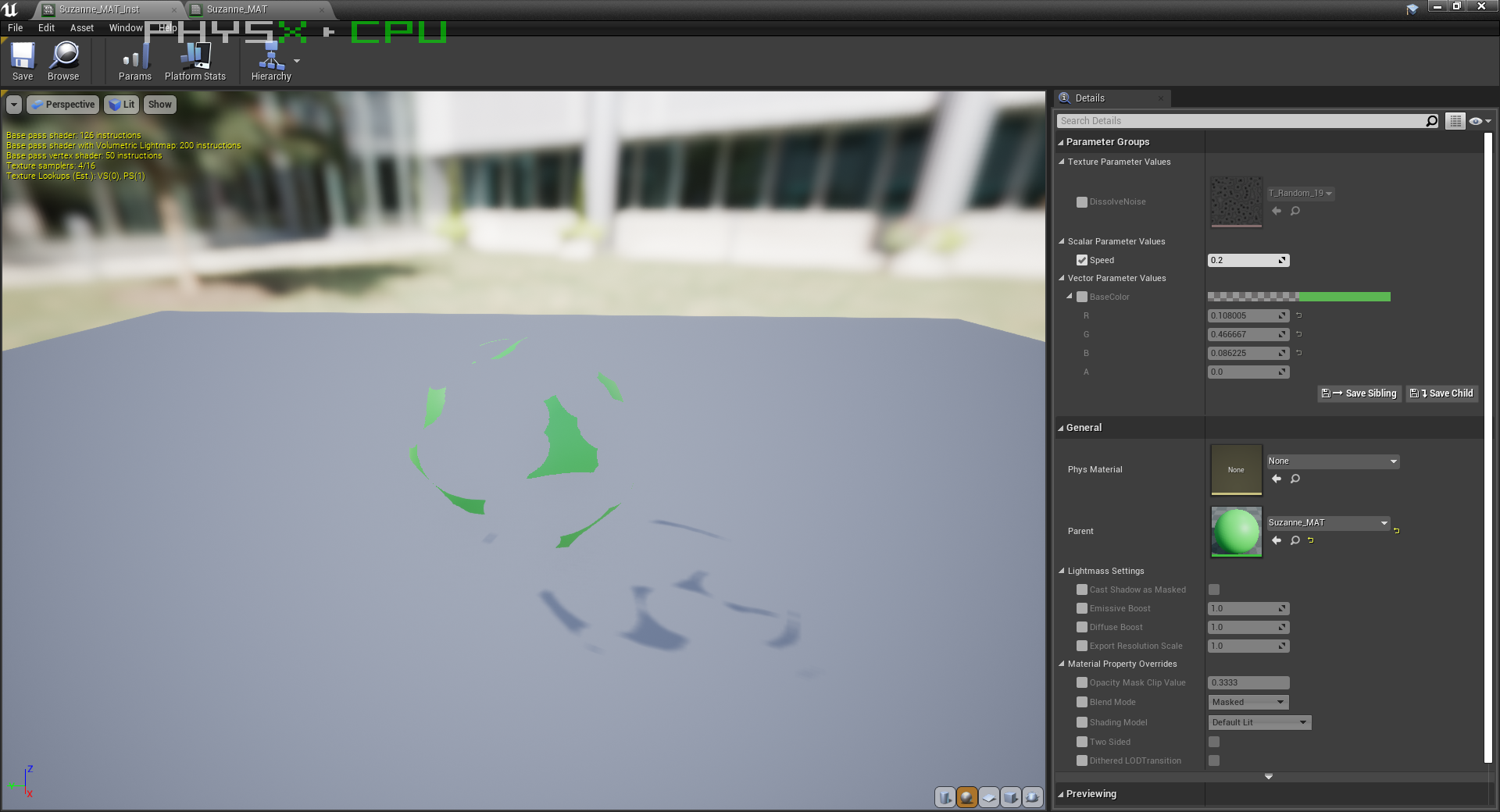Open the Hierarchy dropdown arrow
This screenshot has height=812, width=1500.
coord(297,61)
